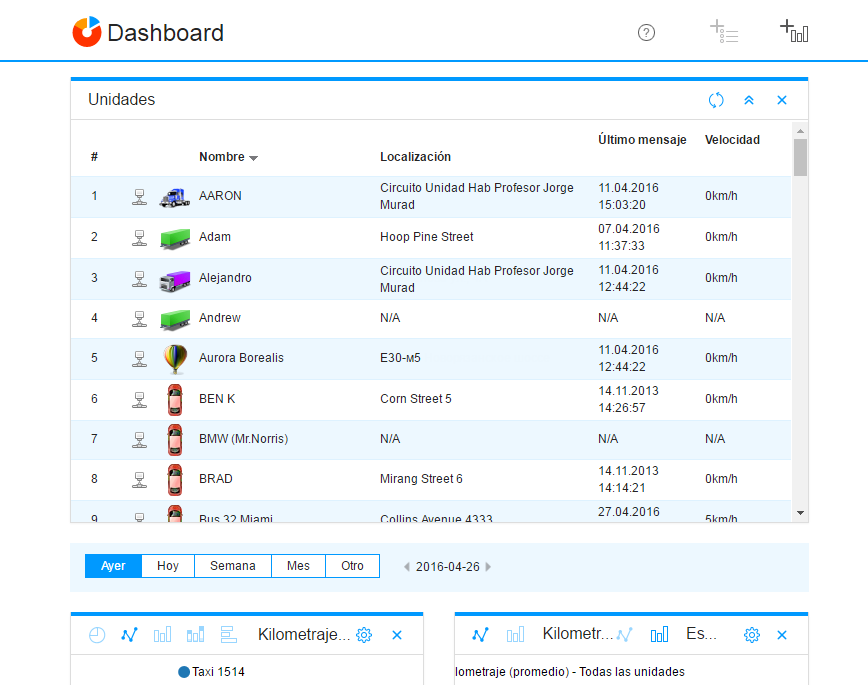Click the add chart widget icon
This screenshot has height=686, width=868.
tap(794, 31)
